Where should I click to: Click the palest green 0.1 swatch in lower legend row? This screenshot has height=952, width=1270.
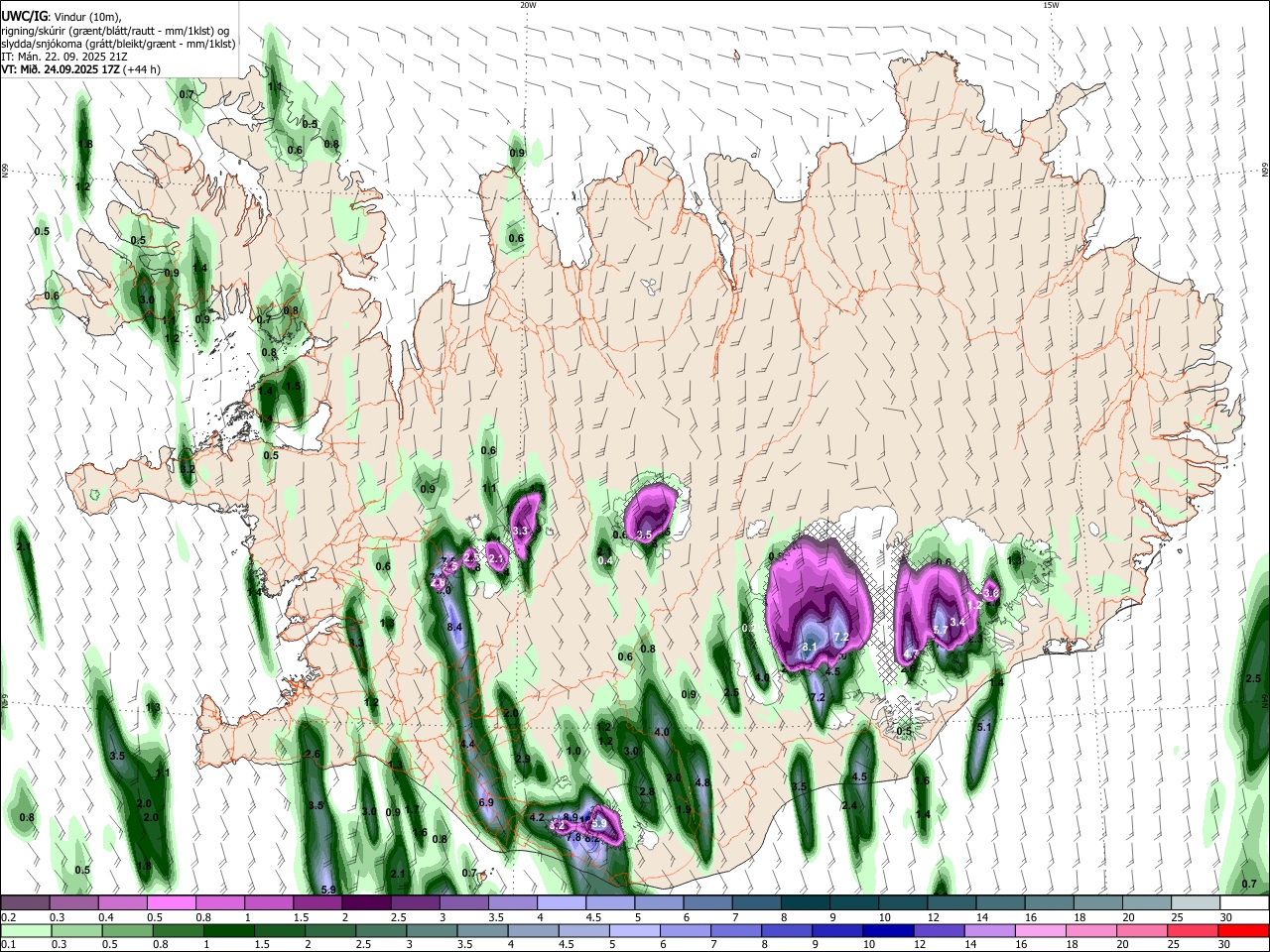coord(26,930)
